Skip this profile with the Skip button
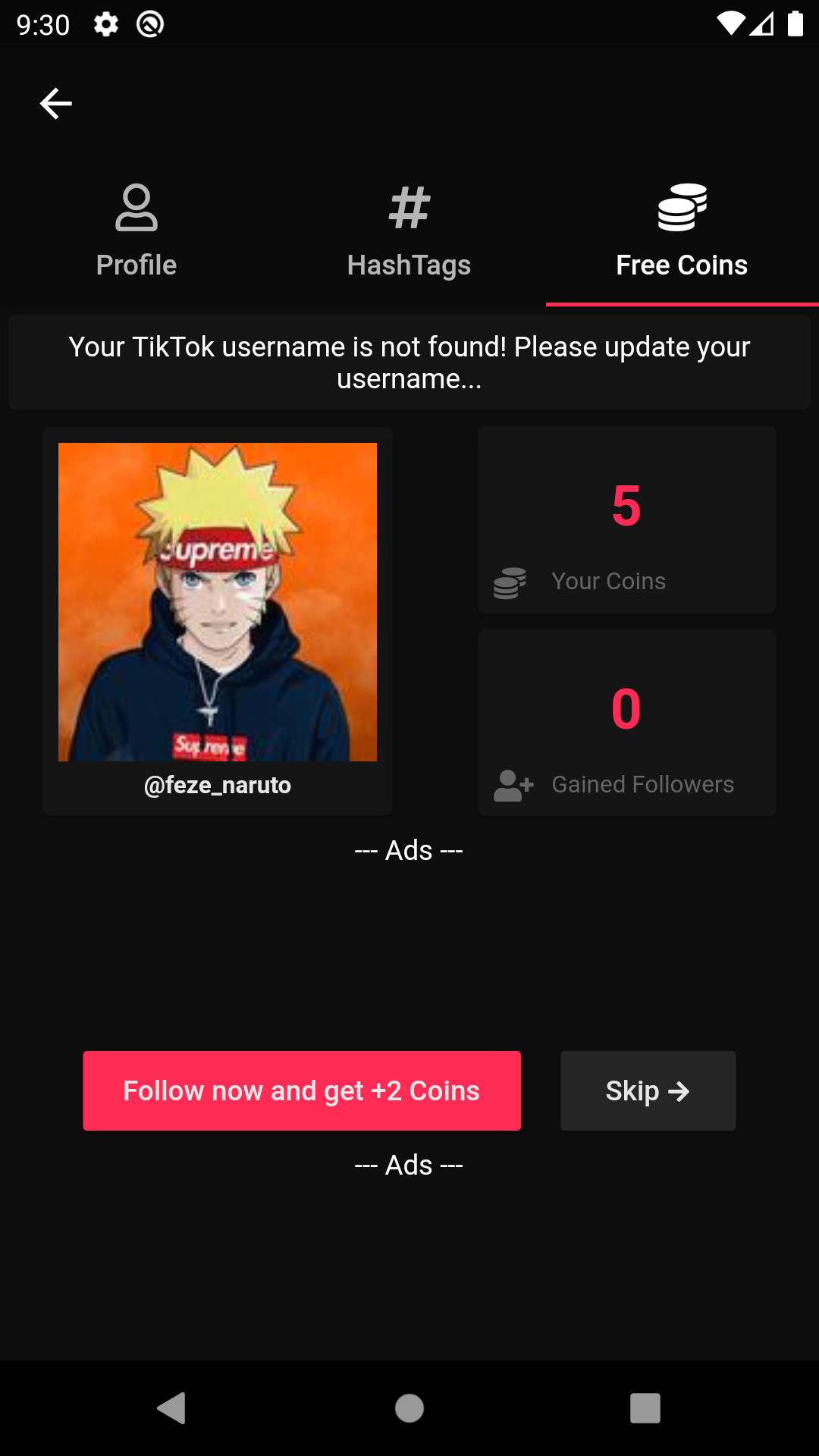 pos(648,1090)
